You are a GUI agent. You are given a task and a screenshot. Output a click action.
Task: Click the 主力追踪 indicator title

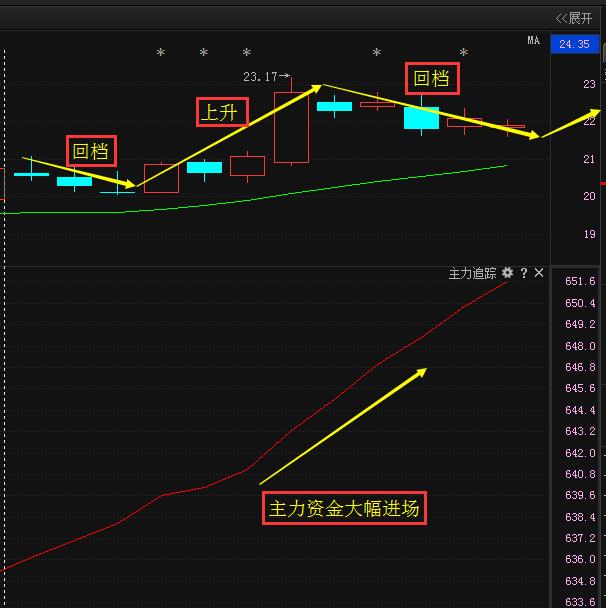pyautogui.click(x=472, y=273)
